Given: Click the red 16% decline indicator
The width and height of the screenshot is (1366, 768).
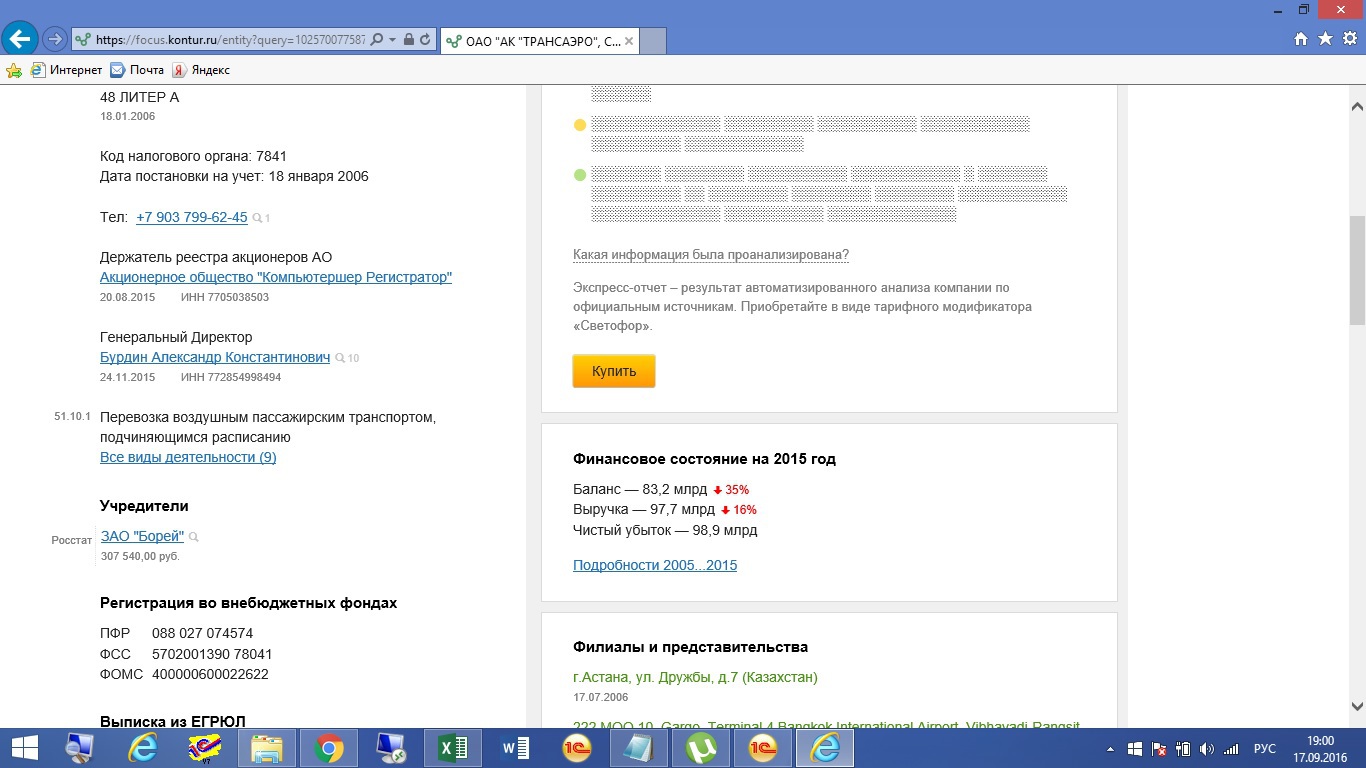Looking at the screenshot, I should tap(739, 510).
